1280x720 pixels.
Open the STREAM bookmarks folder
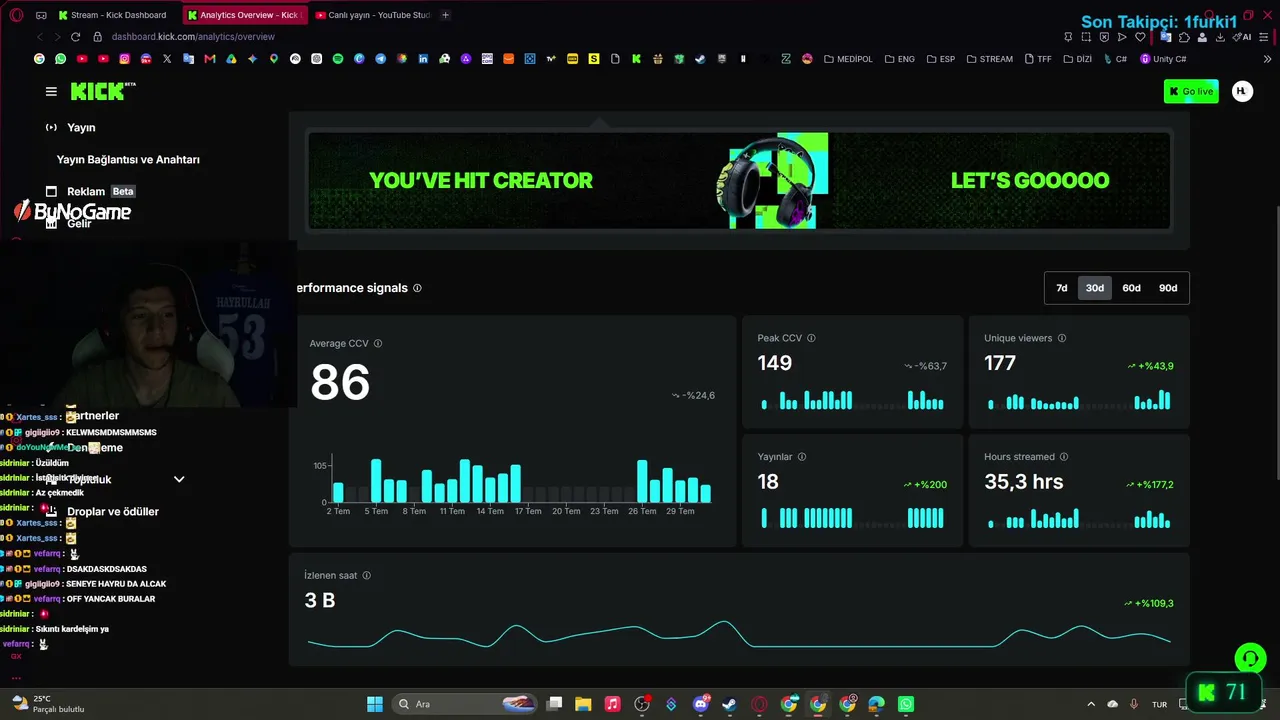pyautogui.click(x=989, y=59)
